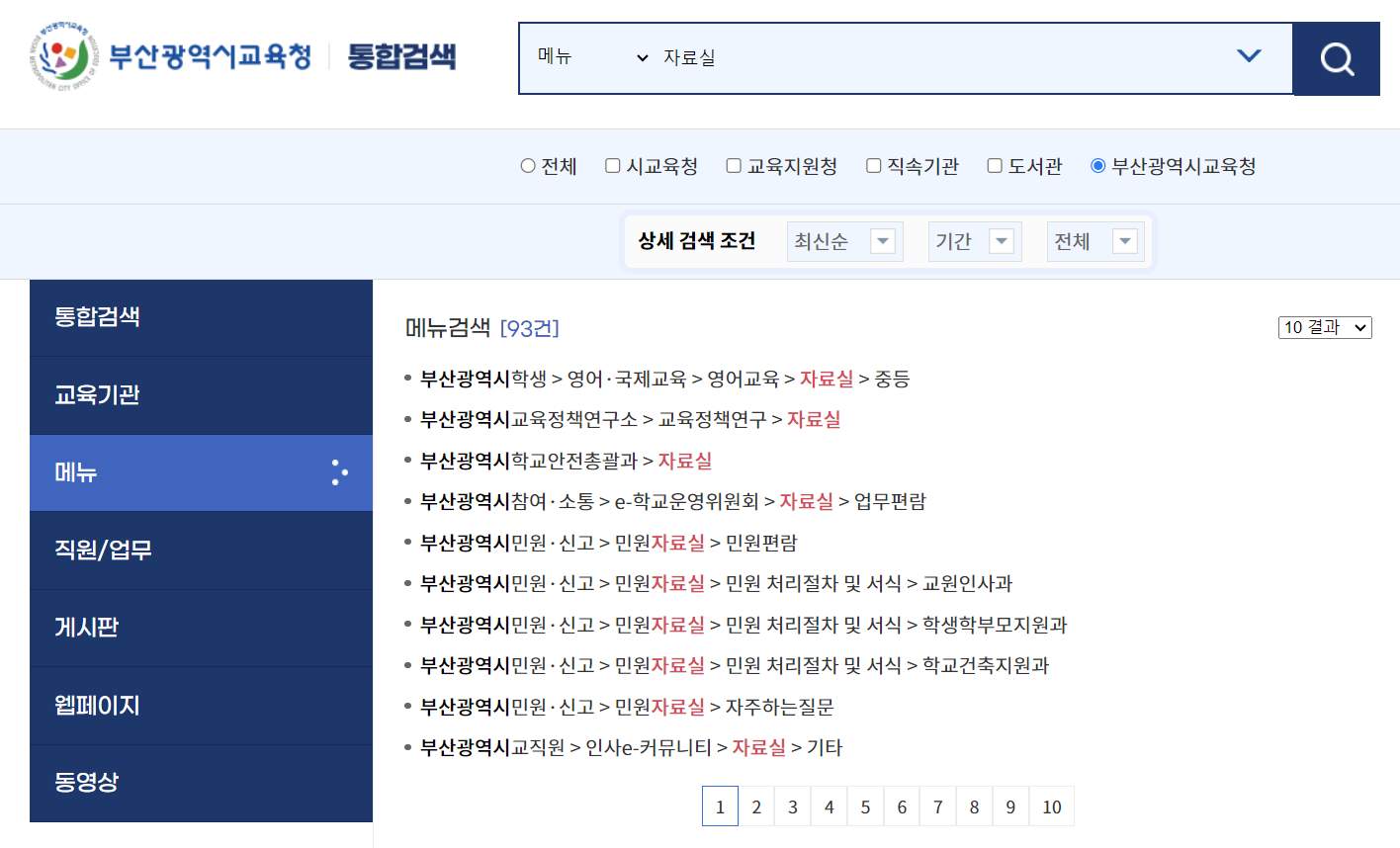Go to pagination page 10
The width and height of the screenshot is (1400, 848).
coord(1052,806)
